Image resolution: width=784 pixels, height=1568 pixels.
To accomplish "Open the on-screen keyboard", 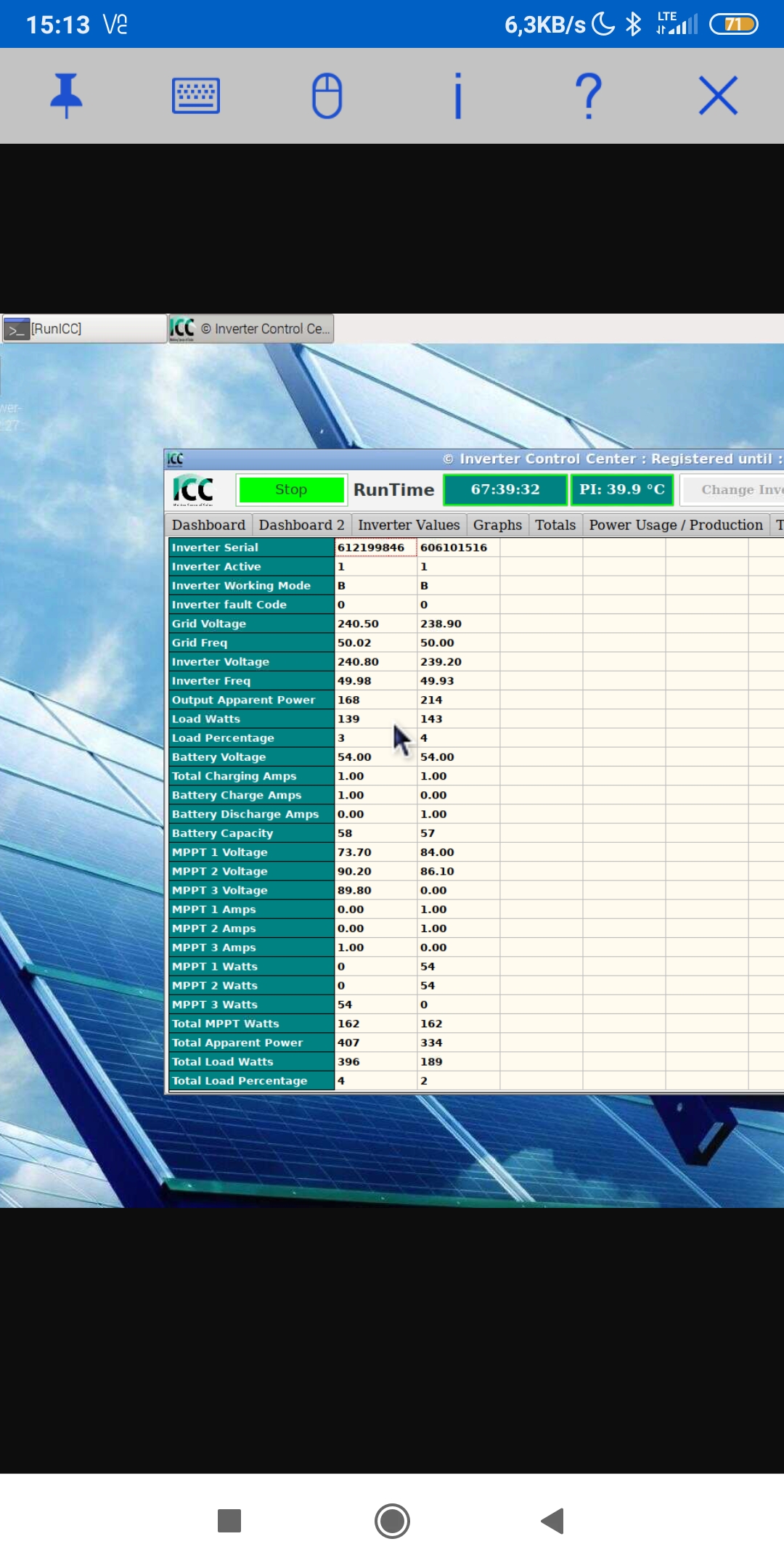I will pos(196,96).
